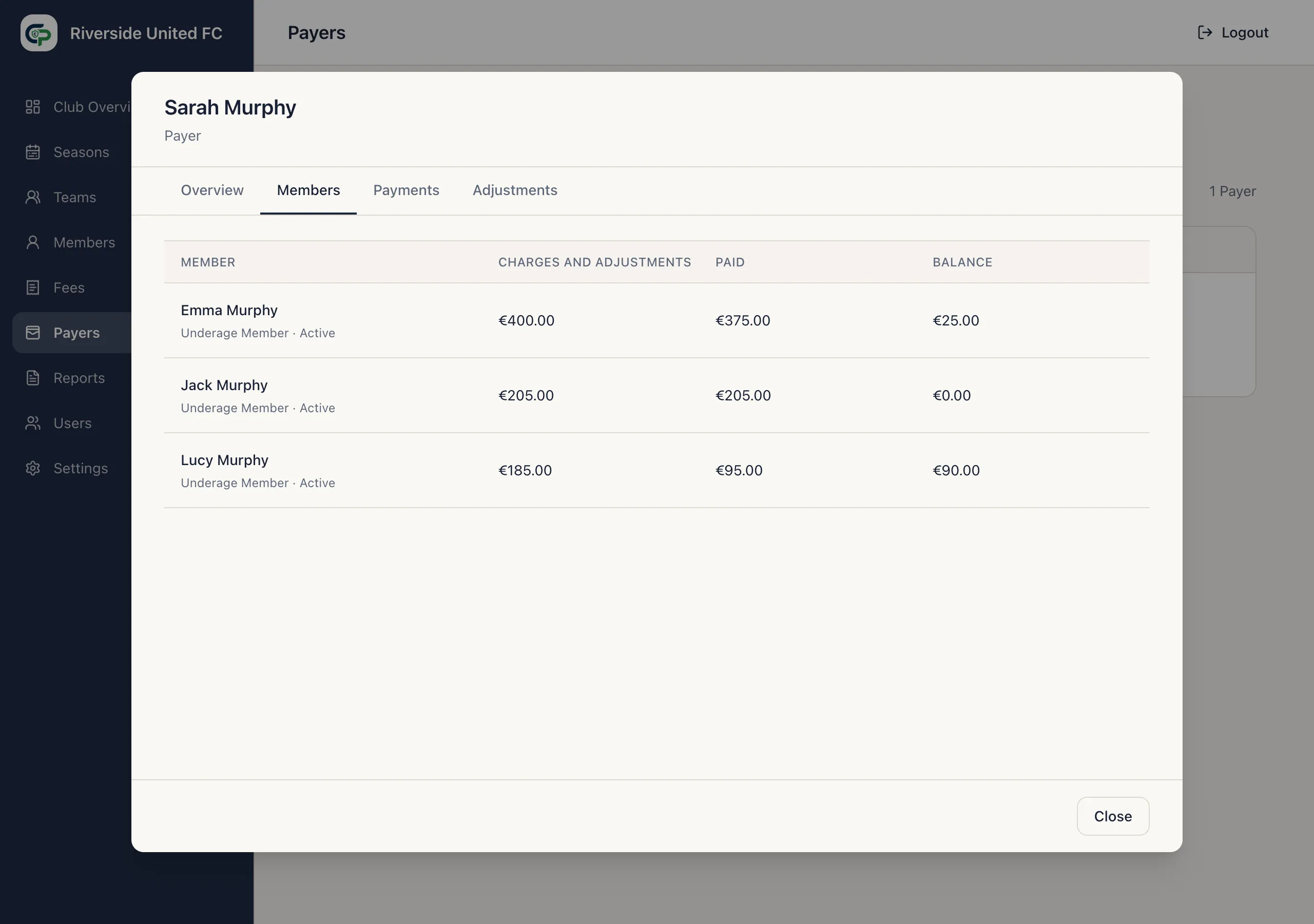Click Emma Murphy's €400.00 charges value
The width and height of the screenshot is (1314, 924).
(x=526, y=321)
